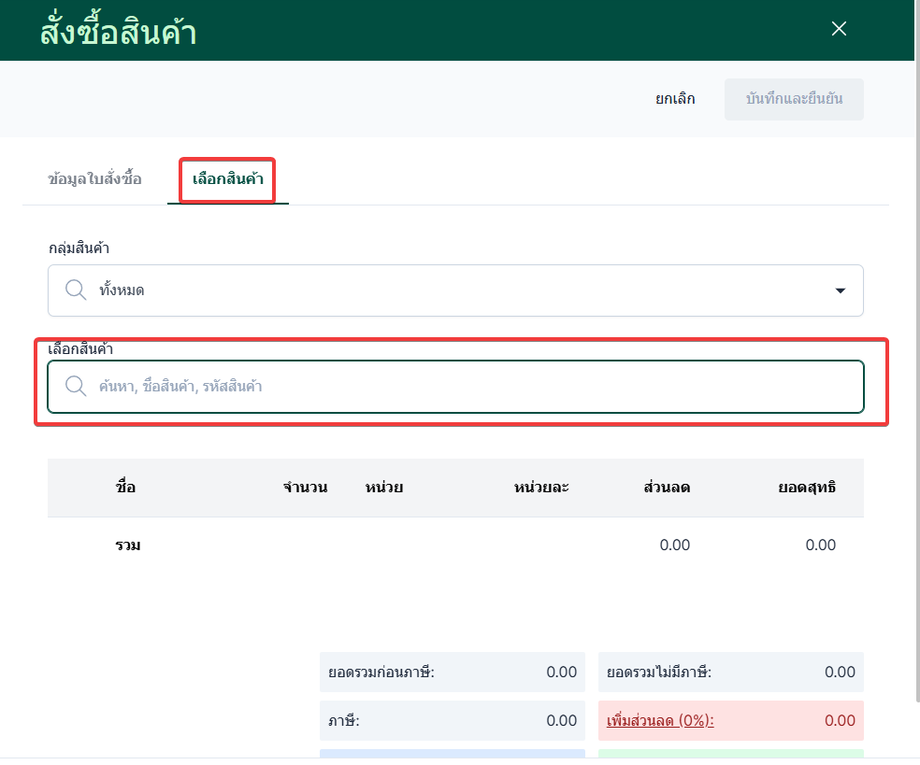This screenshot has height=765, width=920.
Task: Click the ส่วนลด column header
Action: (x=667, y=488)
